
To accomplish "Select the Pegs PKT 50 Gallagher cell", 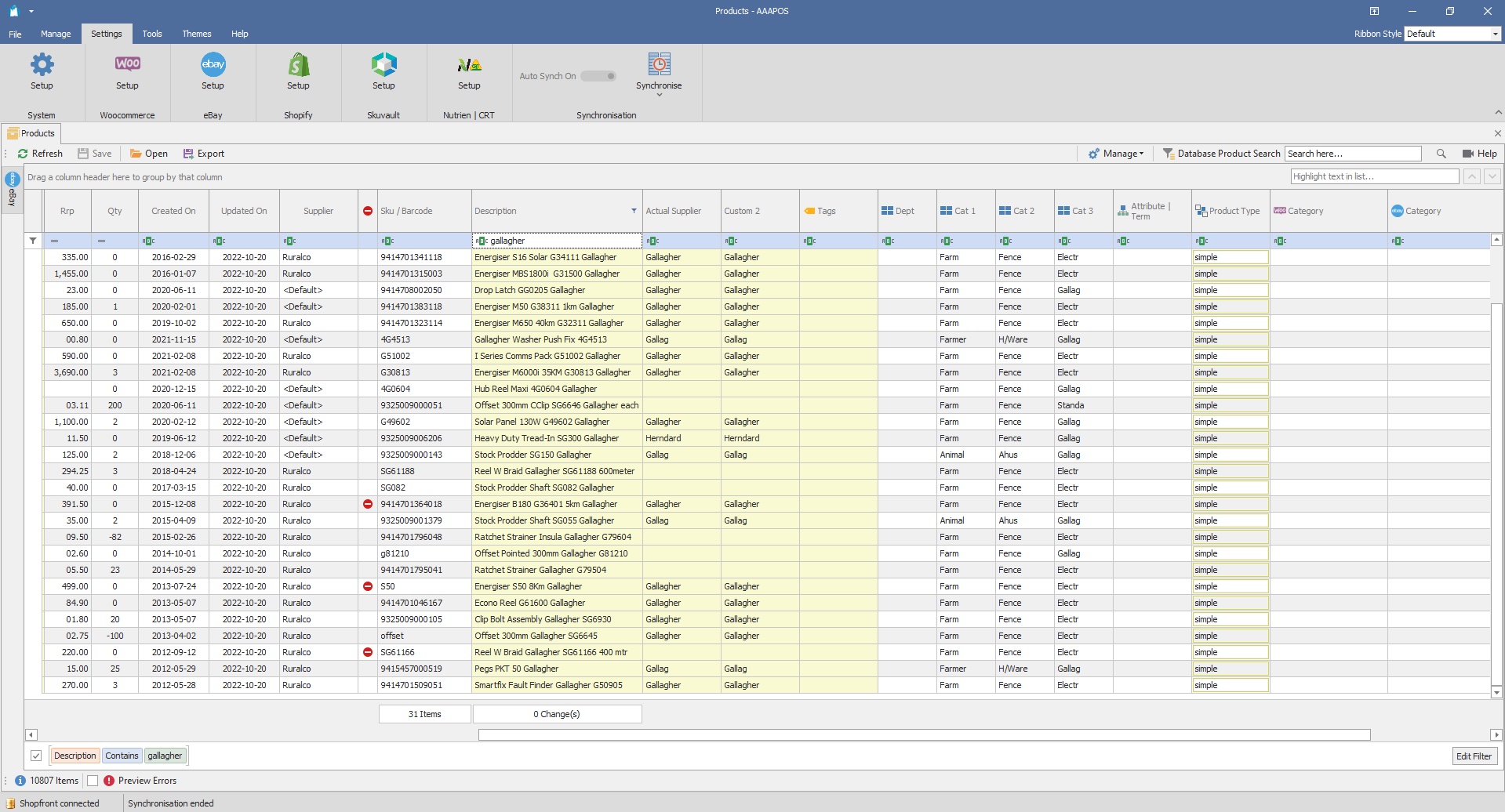I will tap(557, 669).
